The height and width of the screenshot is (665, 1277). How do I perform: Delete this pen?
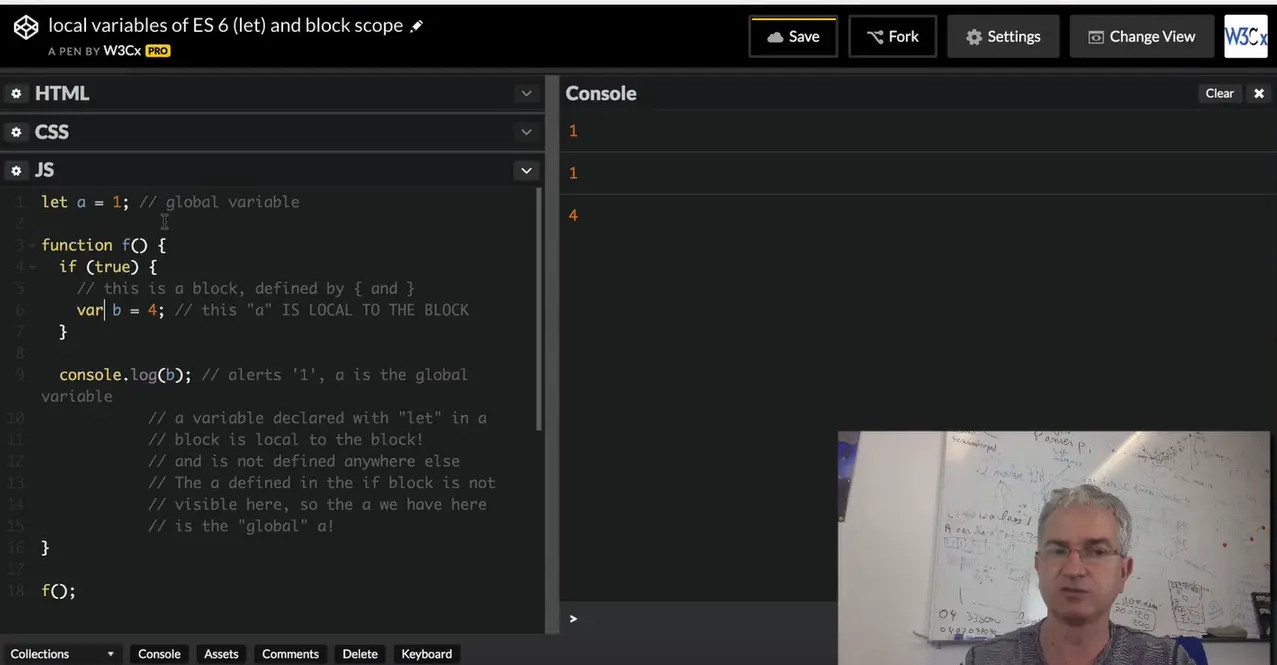pyautogui.click(x=360, y=654)
